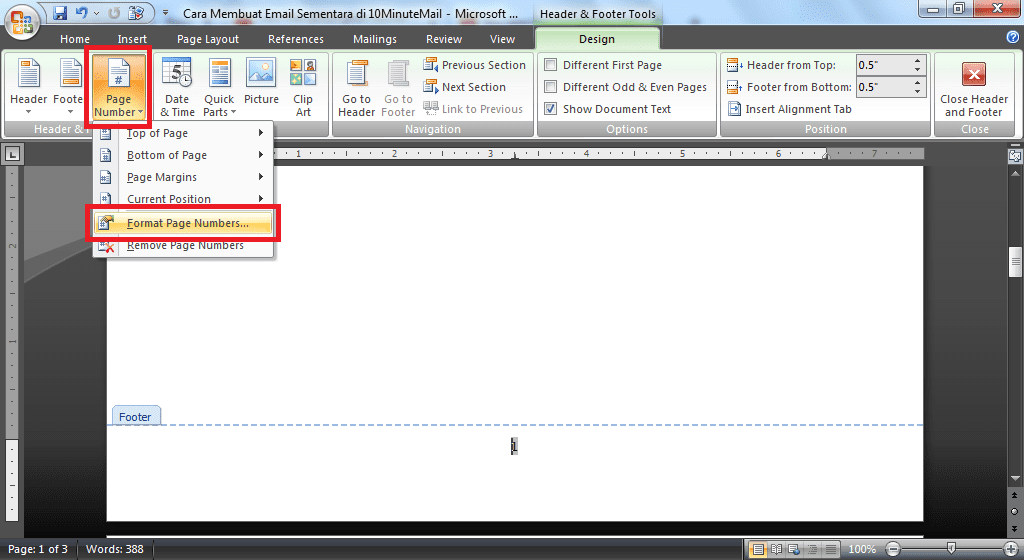This screenshot has height=560, width=1024.
Task: Switch to Full Screen Reading view
Action: 776,550
